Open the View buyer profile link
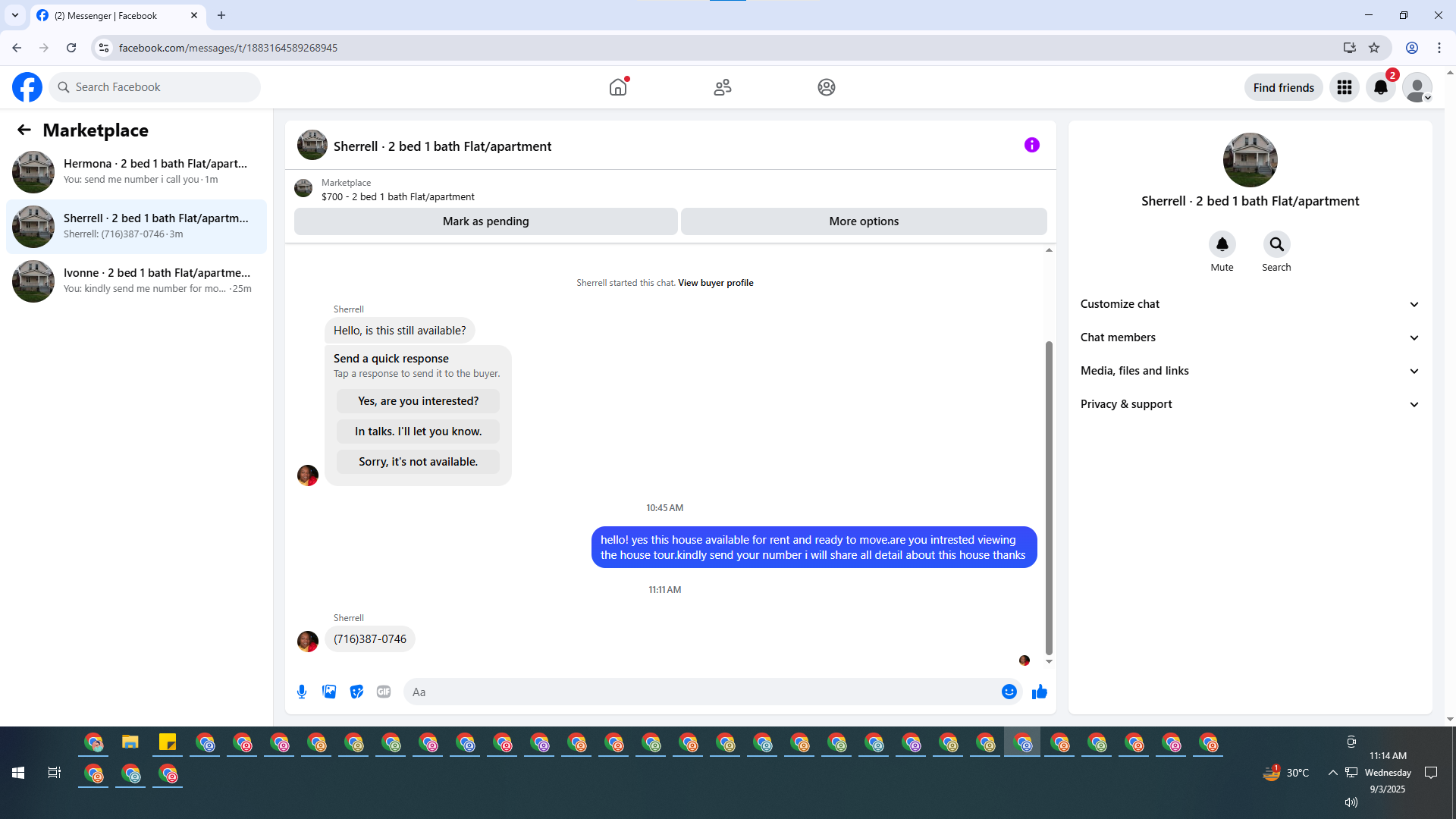The image size is (1456, 819). pyautogui.click(x=716, y=283)
